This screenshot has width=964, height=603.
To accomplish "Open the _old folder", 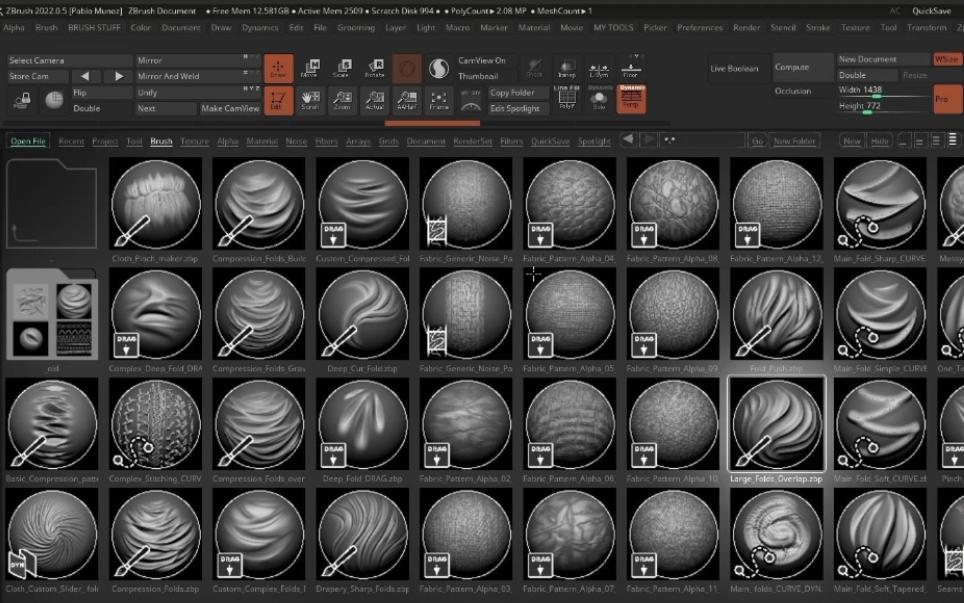I will pos(52,314).
